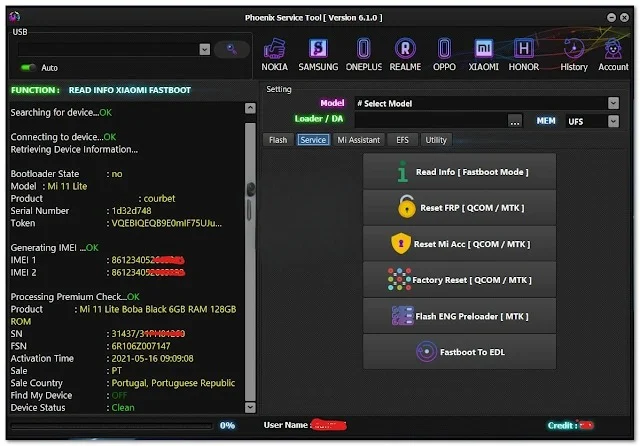Click Sale Country Portugal value
The width and height of the screenshot is (640, 446).
173,383
